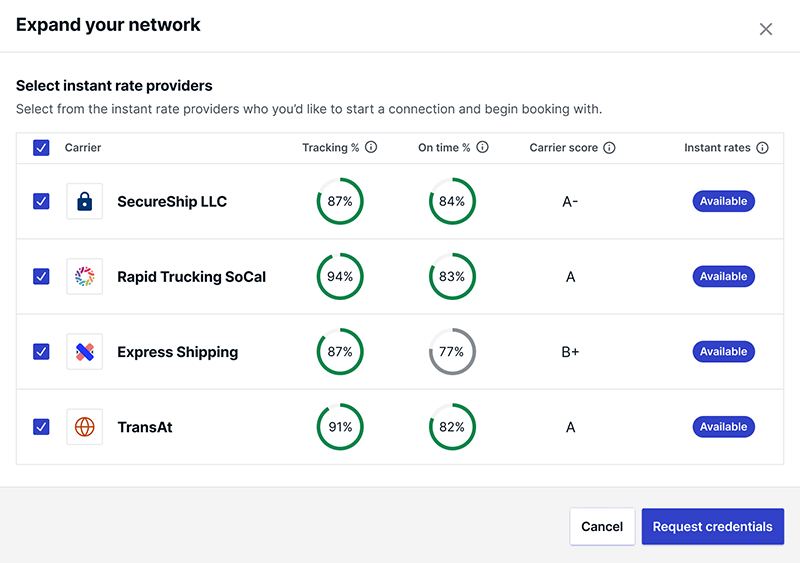This screenshot has height=563, width=800.
Task: Uncheck the select-all Carrier checkbox
Action: point(41,148)
